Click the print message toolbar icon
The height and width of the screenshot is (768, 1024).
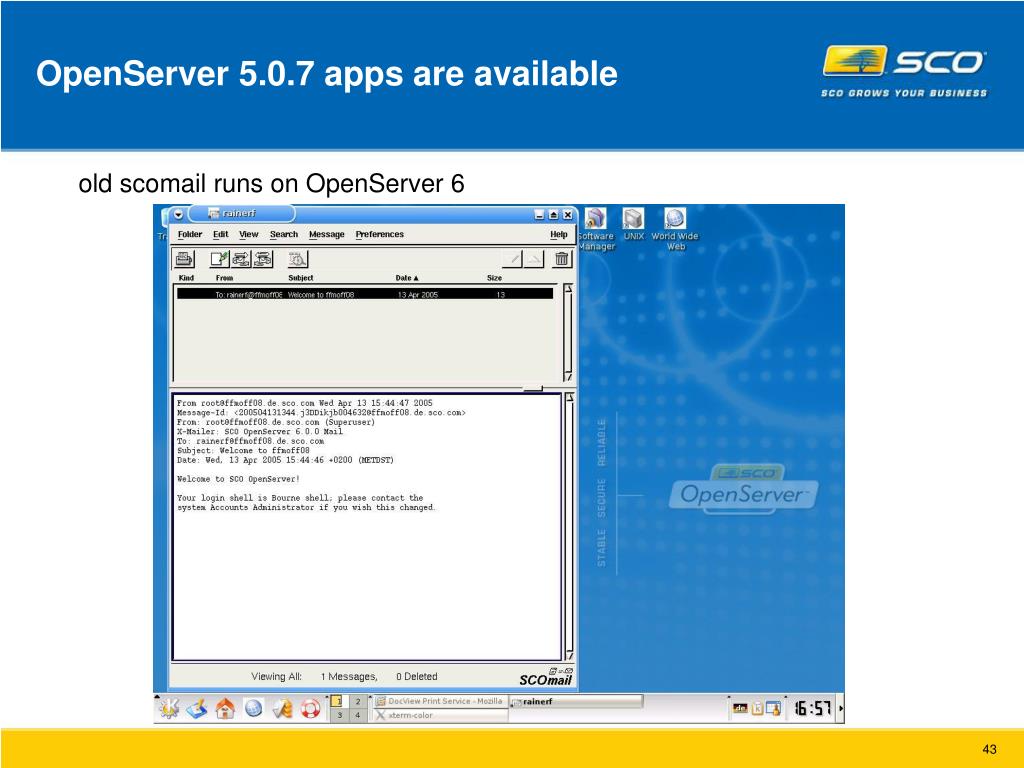click(x=184, y=259)
